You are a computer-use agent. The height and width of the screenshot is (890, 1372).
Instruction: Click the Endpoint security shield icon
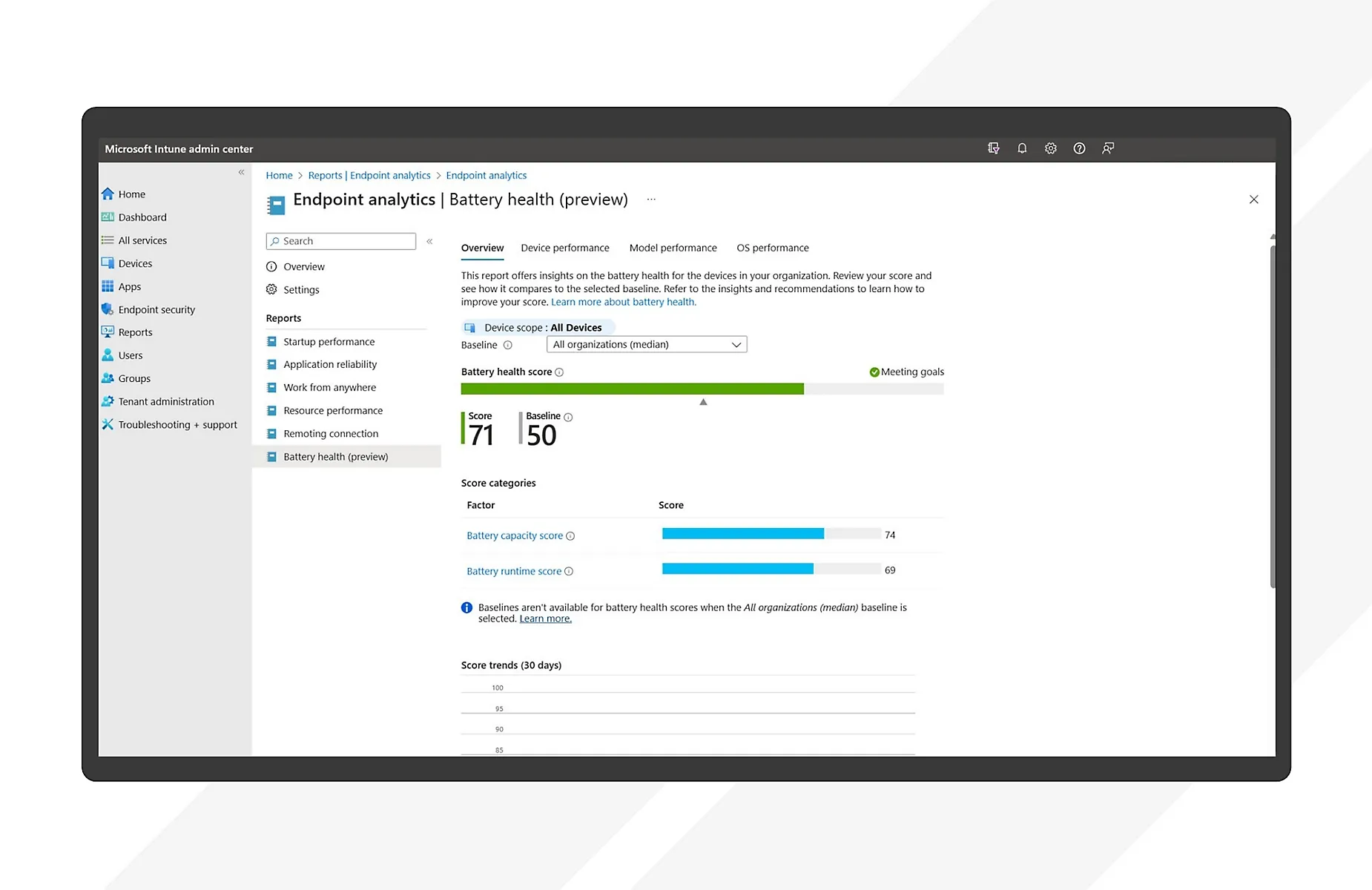tap(108, 309)
